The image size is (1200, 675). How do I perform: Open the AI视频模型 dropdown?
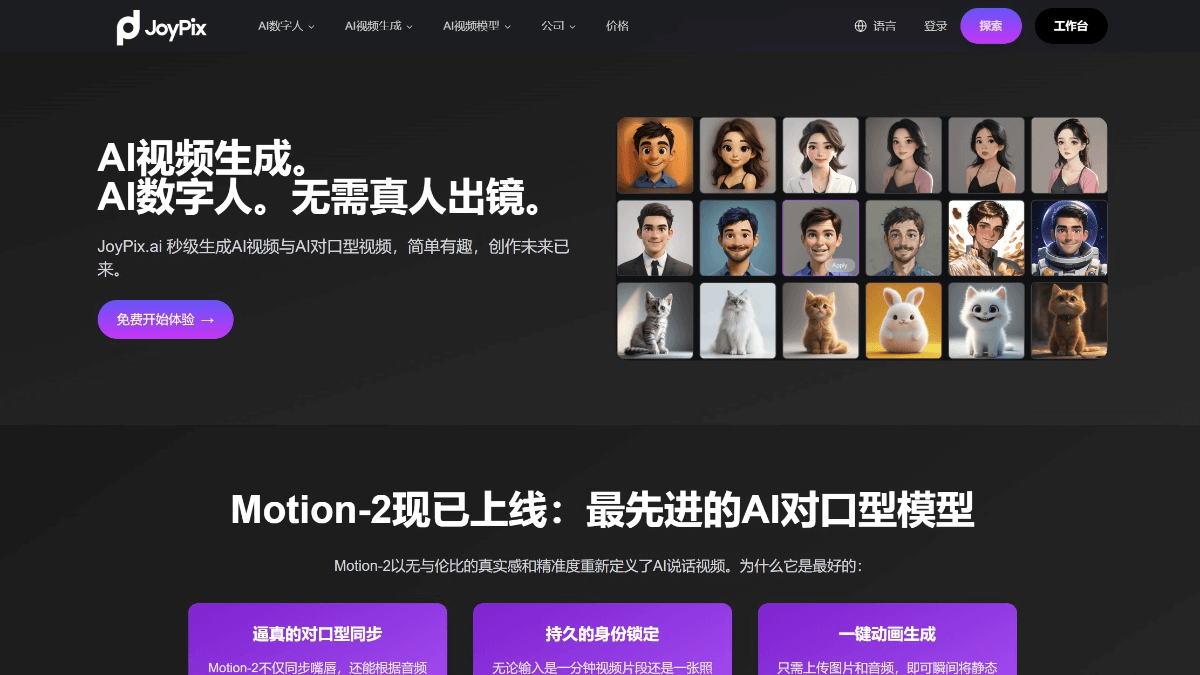click(477, 26)
